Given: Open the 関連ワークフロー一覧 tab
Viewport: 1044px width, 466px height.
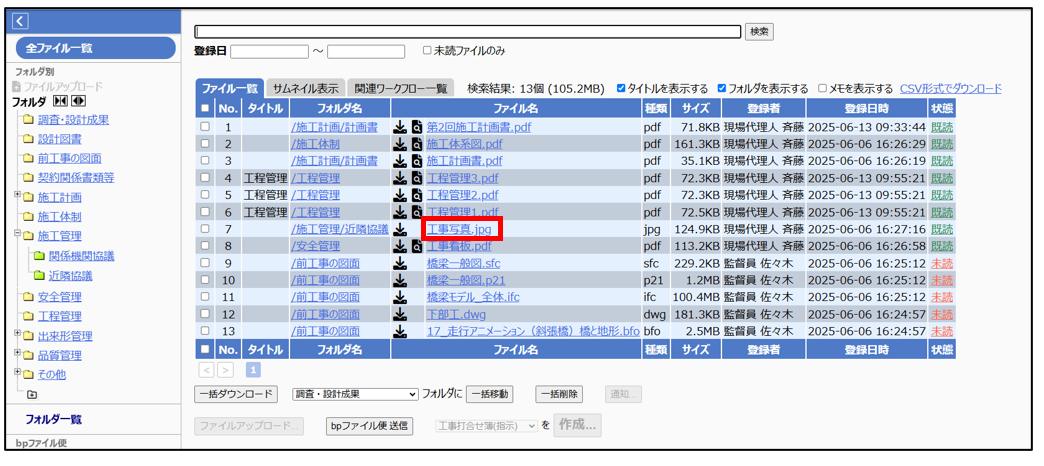Looking at the screenshot, I should click(x=401, y=88).
